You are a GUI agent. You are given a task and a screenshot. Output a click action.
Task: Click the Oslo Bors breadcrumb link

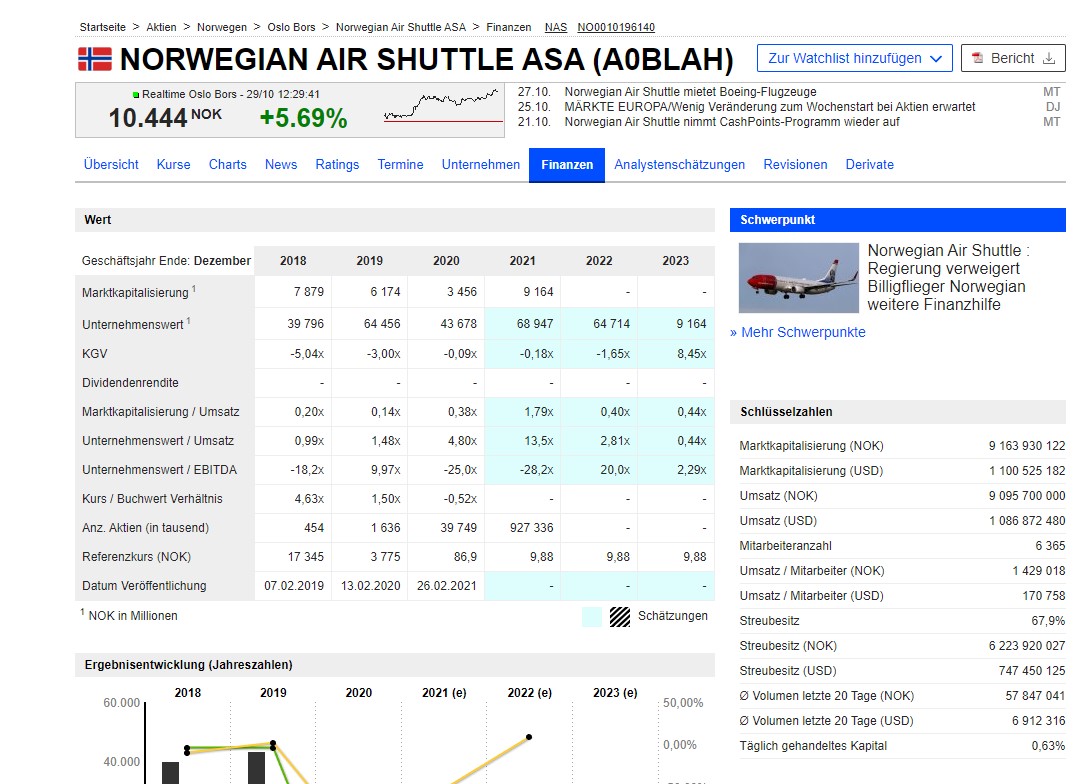click(292, 27)
